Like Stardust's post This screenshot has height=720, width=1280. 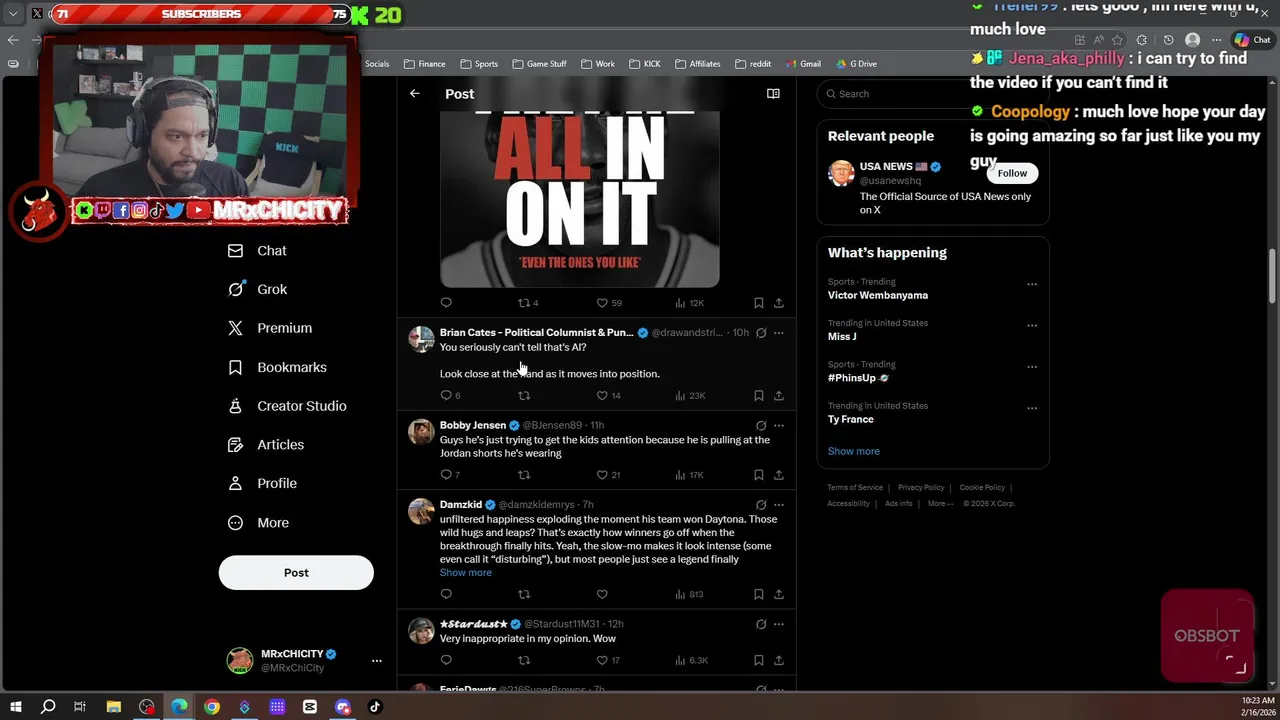[602, 660]
